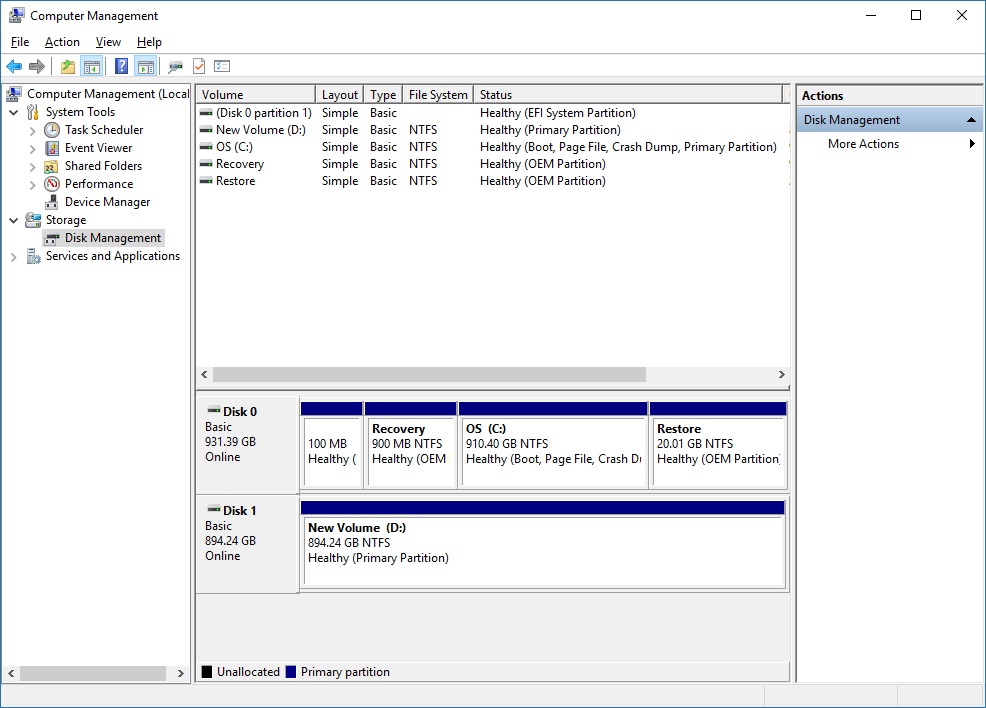Select the OS (C:) volume list row
This screenshot has width=986, height=708.
click(493, 147)
